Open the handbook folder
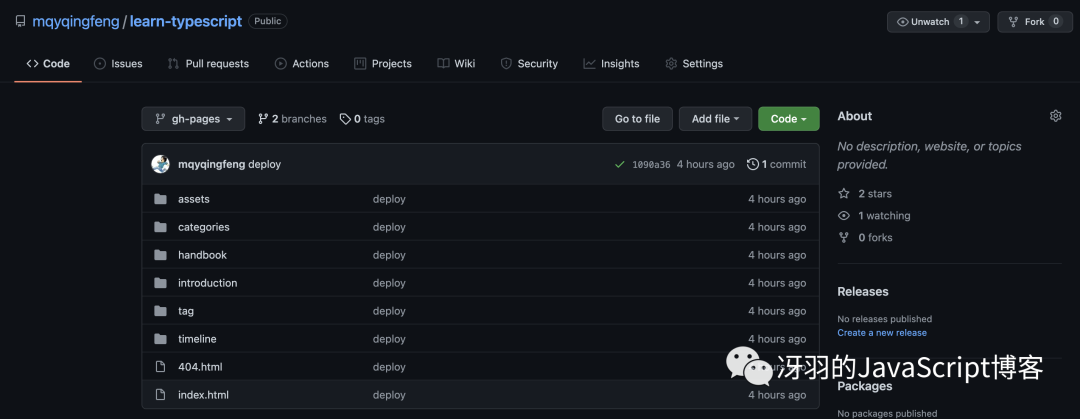1080x419 pixels. 202,255
